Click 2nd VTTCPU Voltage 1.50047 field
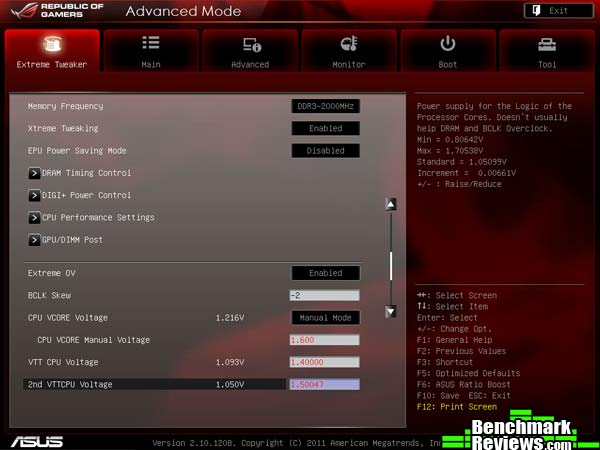This screenshot has width=600, height=450. pos(324,384)
